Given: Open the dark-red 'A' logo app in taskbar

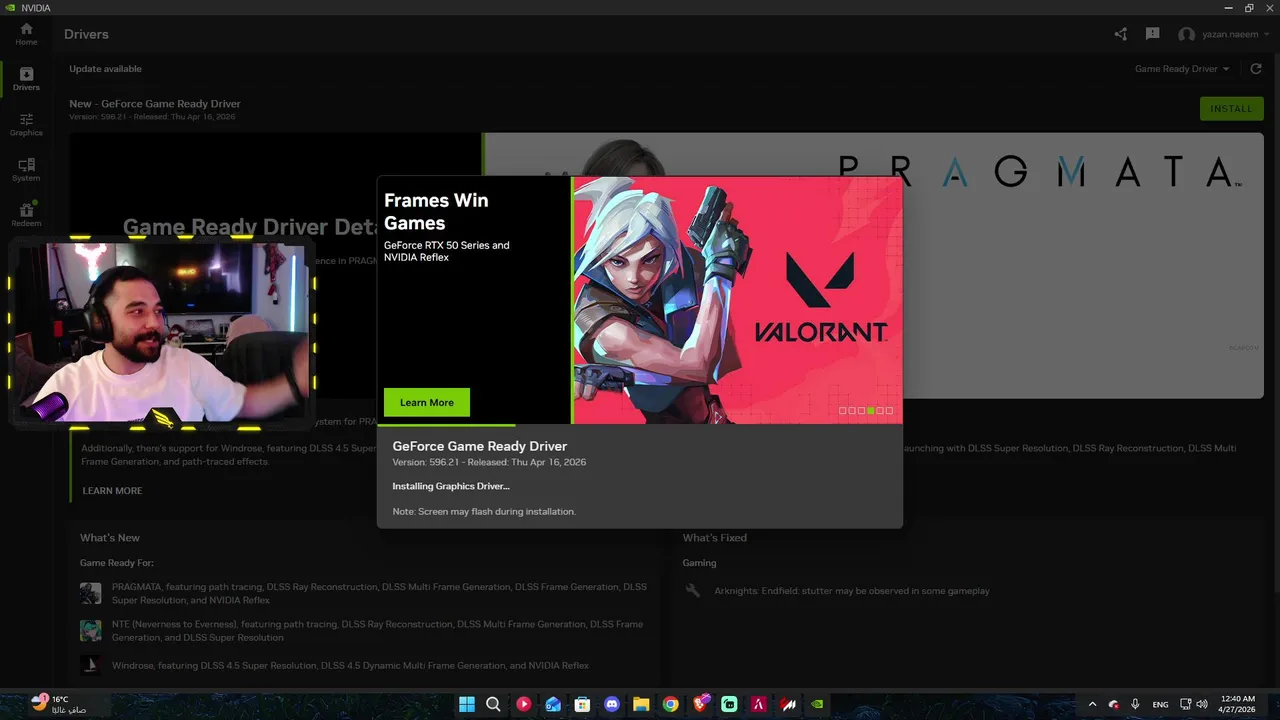Looking at the screenshot, I should point(760,704).
